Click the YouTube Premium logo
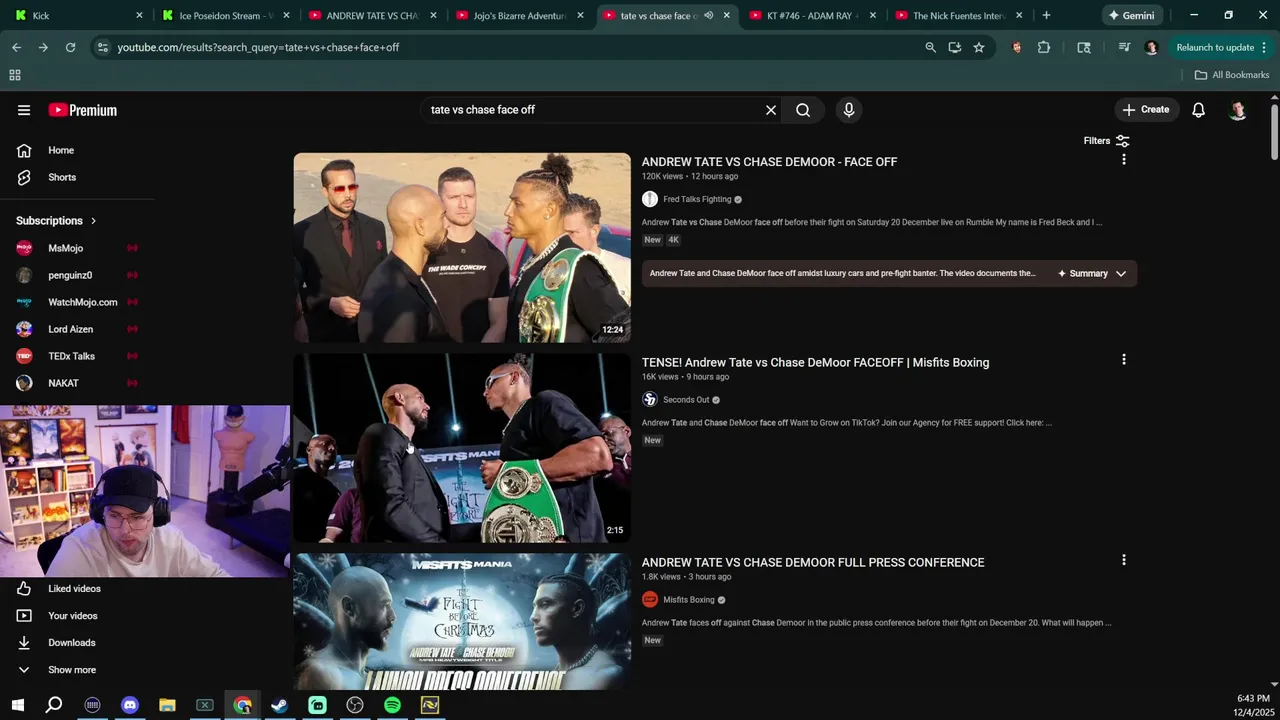 pyautogui.click(x=83, y=110)
